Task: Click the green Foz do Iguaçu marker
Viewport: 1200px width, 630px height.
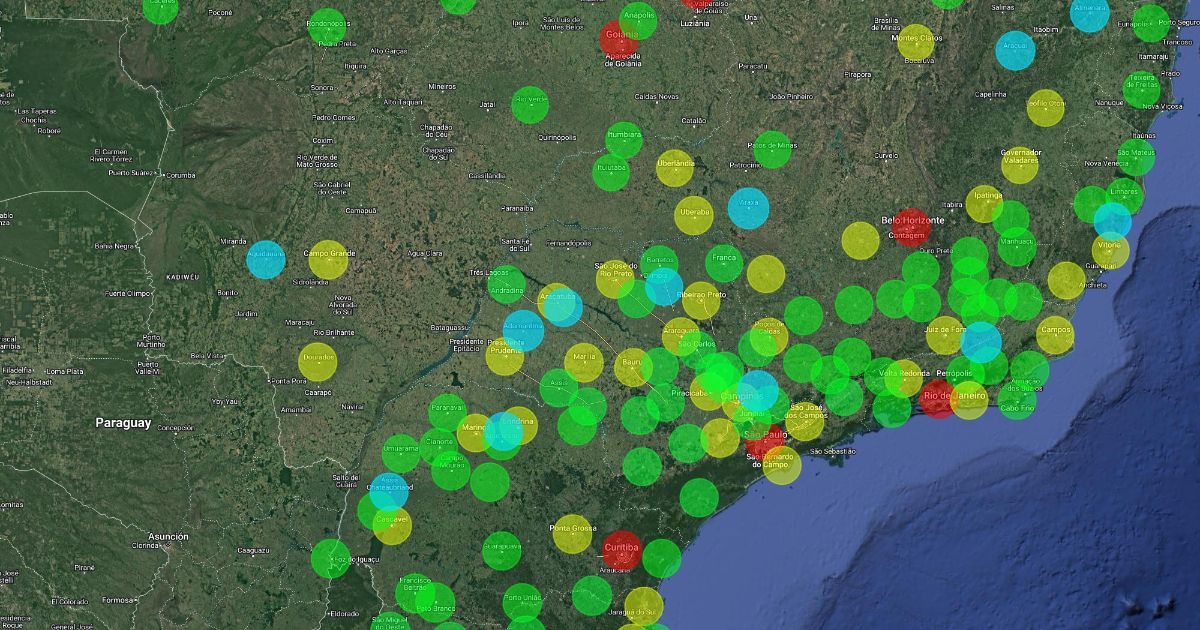Action: (x=330, y=559)
